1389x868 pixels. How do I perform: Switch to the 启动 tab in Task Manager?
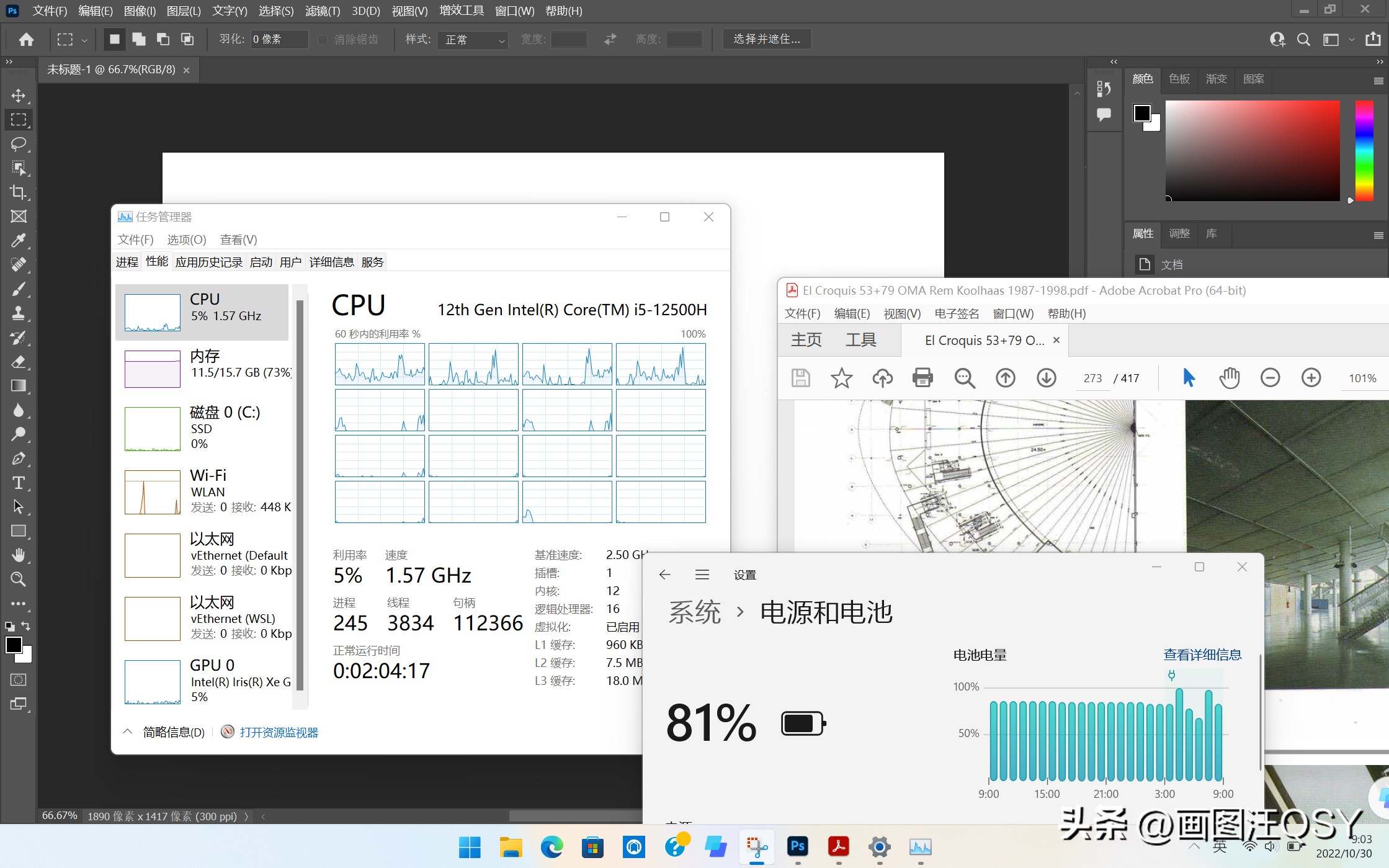[261, 262]
